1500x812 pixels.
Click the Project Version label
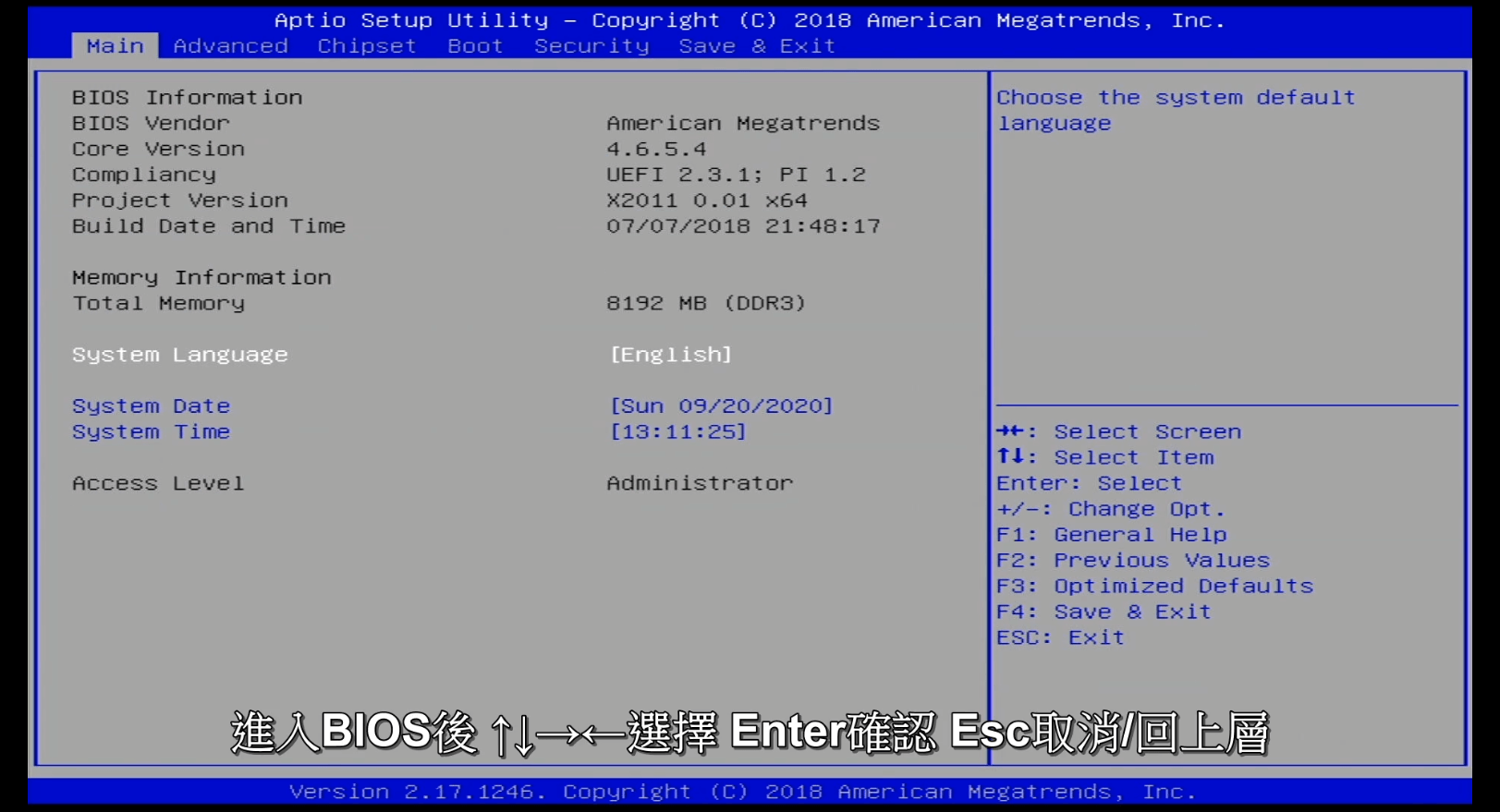(x=180, y=200)
